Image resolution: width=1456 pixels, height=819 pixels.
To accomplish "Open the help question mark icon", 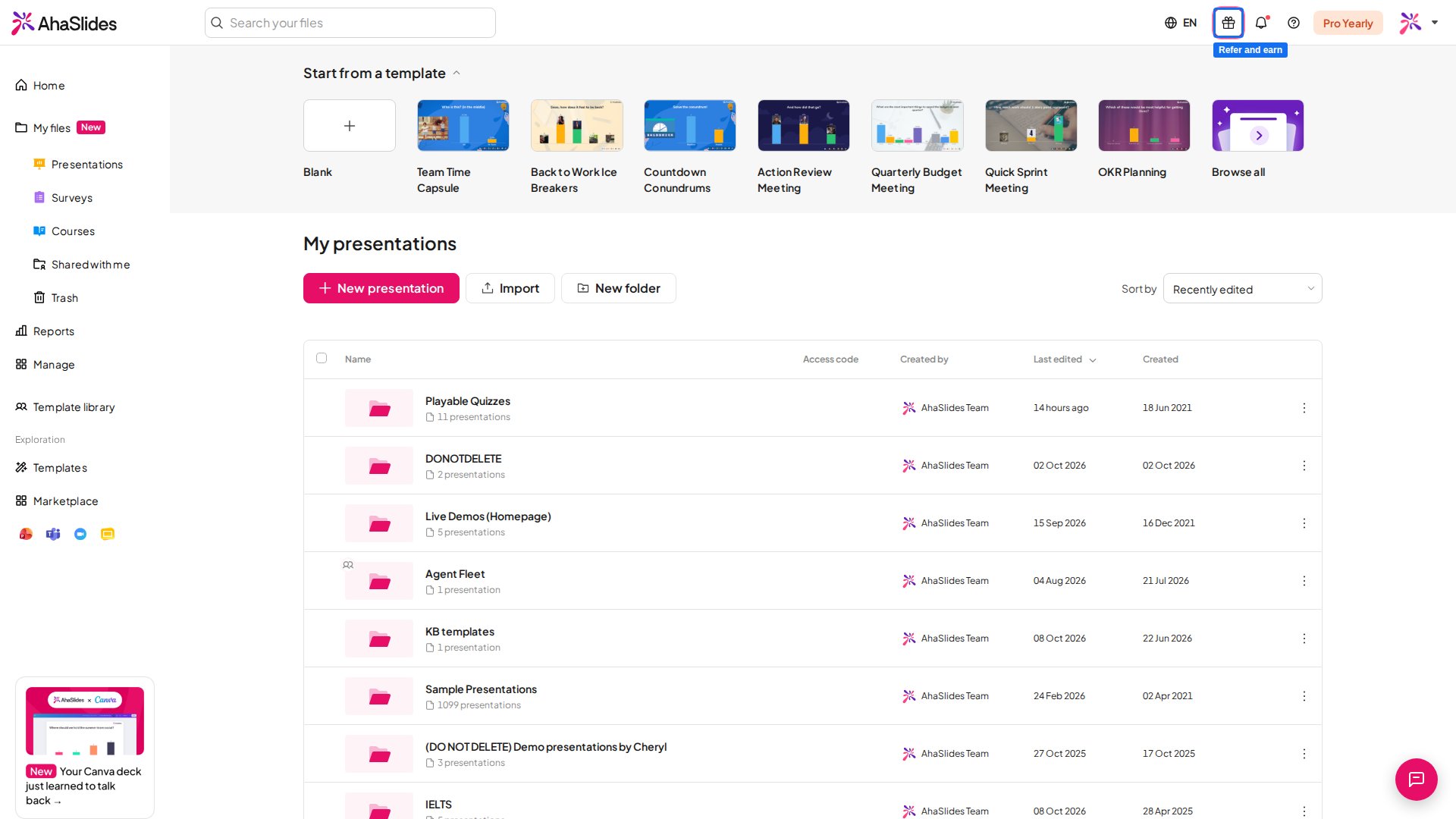I will [x=1294, y=23].
